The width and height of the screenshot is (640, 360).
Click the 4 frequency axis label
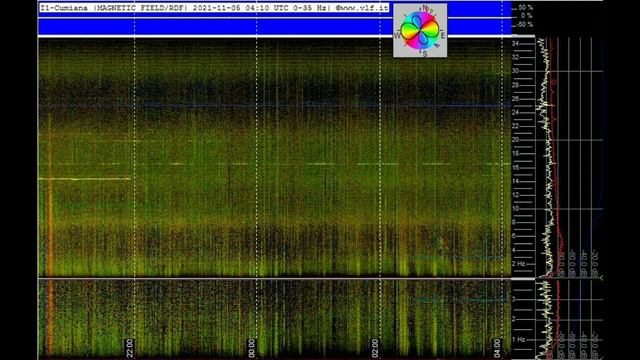click(514, 250)
